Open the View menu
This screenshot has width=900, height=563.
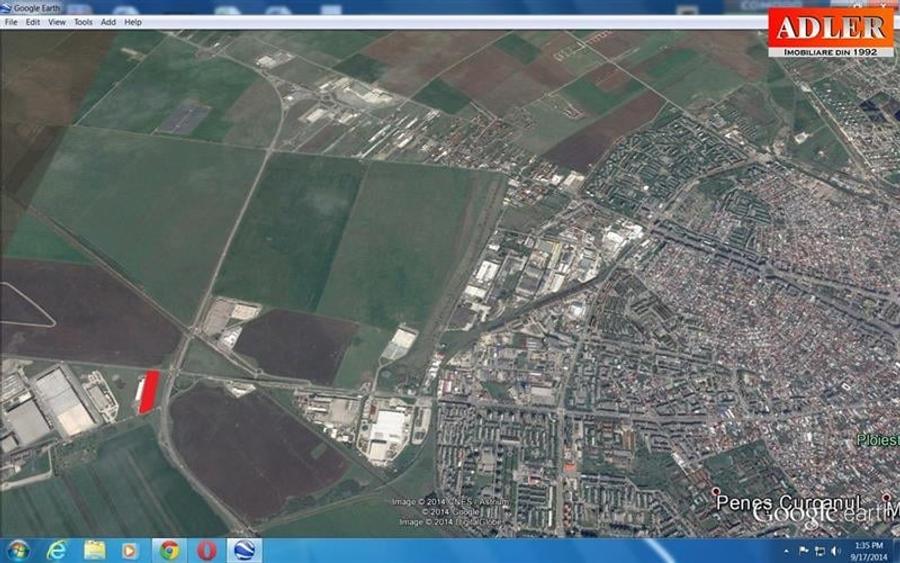point(57,22)
